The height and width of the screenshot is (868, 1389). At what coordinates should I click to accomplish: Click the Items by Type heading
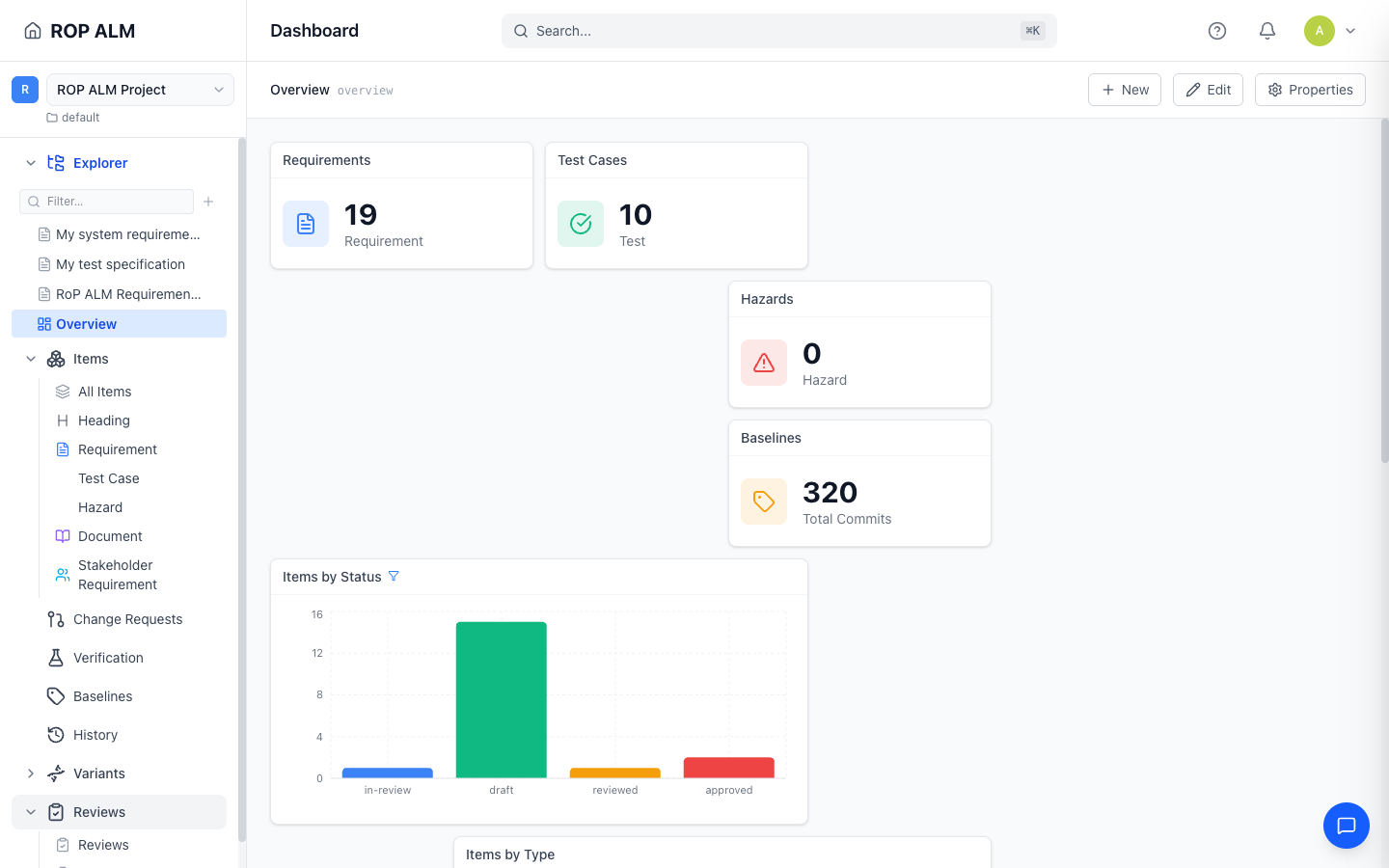(x=510, y=854)
